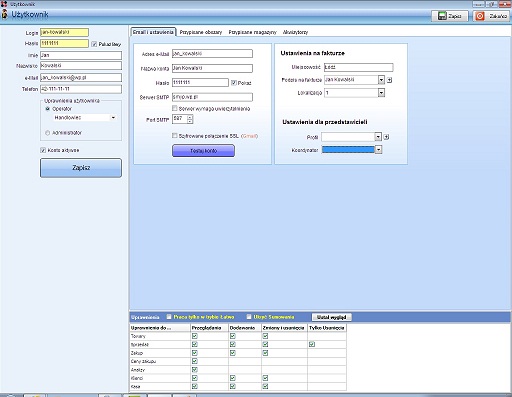Click the Uprawnienia do ... column header
This screenshot has width=512, height=397.
tap(160, 328)
